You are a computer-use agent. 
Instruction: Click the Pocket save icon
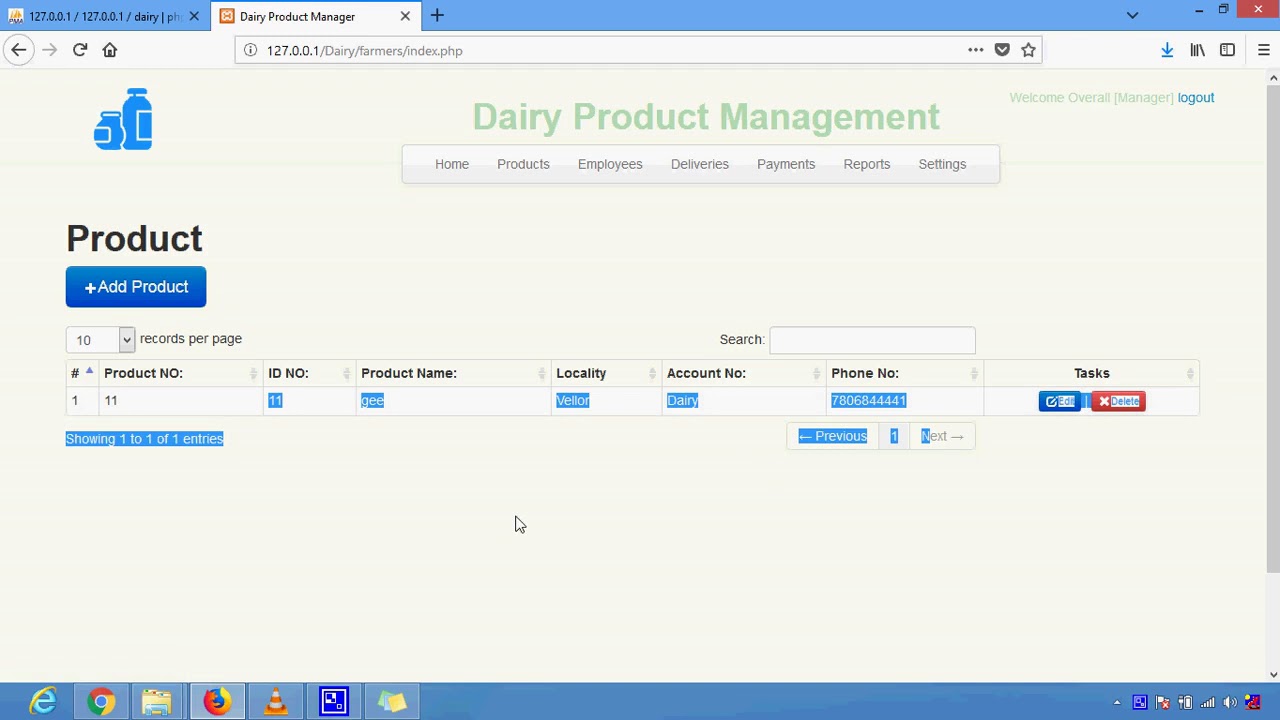(x=1002, y=50)
